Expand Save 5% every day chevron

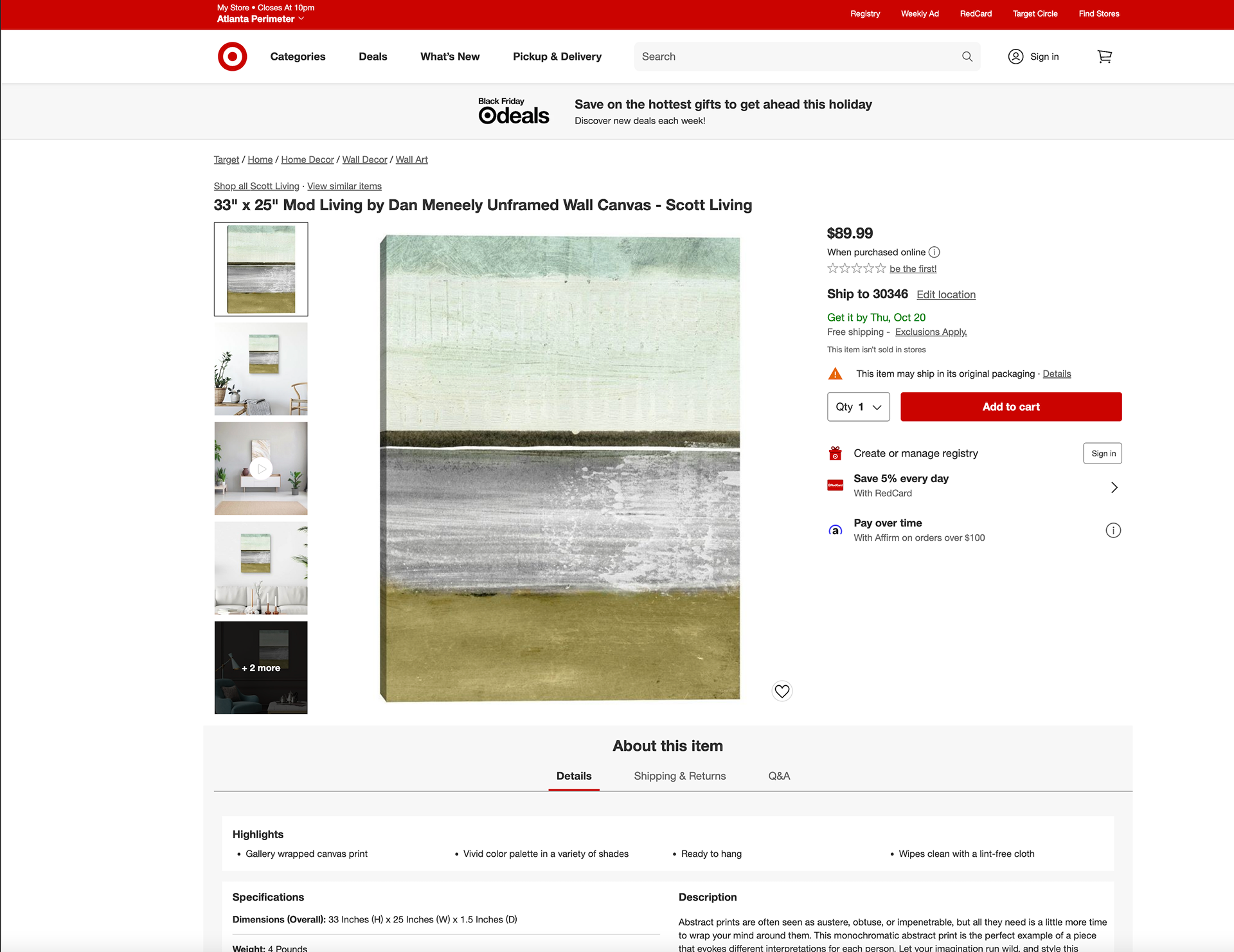pos(1114,487)
